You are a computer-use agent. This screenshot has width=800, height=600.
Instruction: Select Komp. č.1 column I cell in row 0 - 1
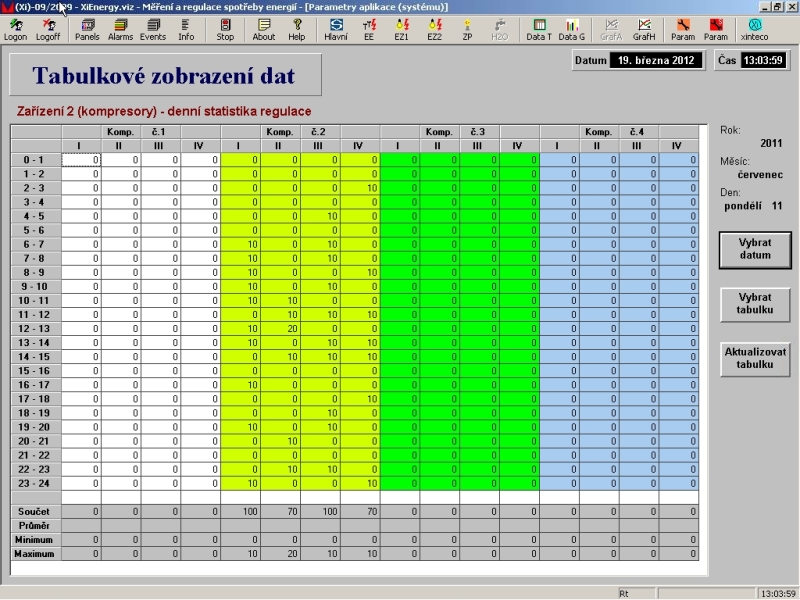(x=81, y=160)
